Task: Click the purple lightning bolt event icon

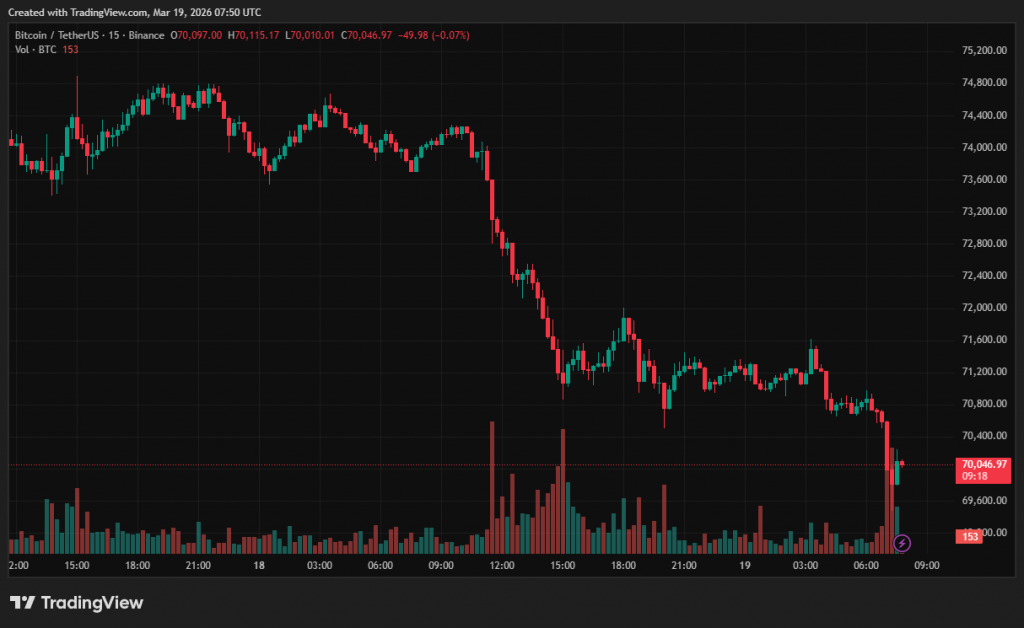Action: (902, 543)
